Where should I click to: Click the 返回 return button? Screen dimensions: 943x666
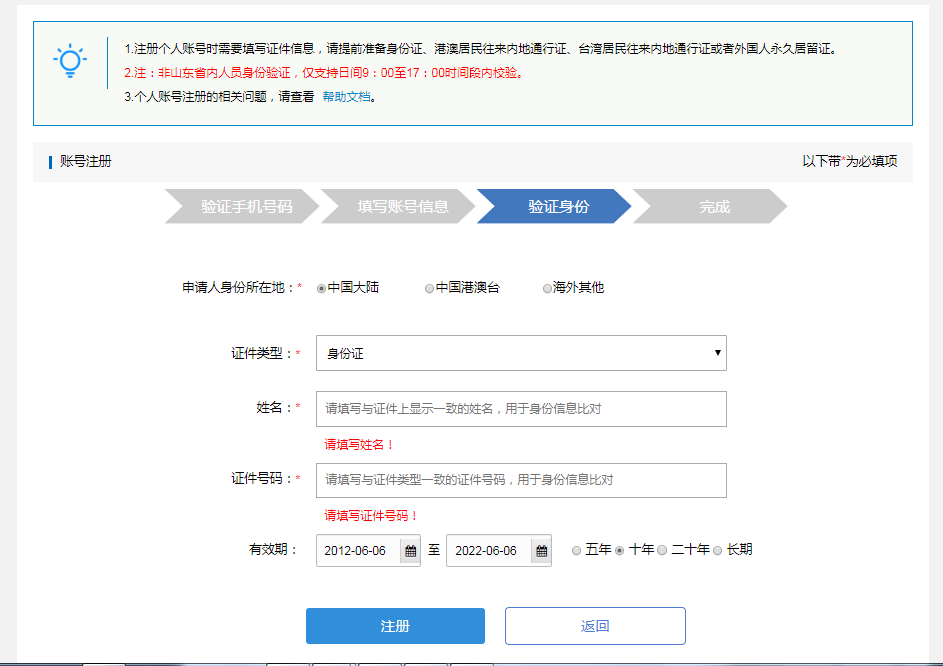[595, 625]
